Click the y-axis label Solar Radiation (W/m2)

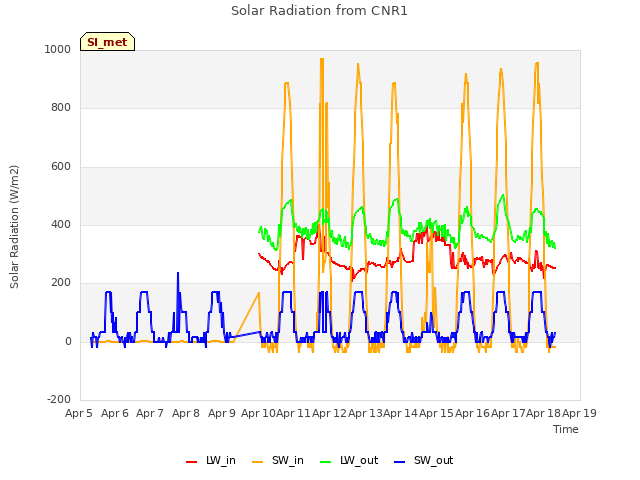coord(14,227)
